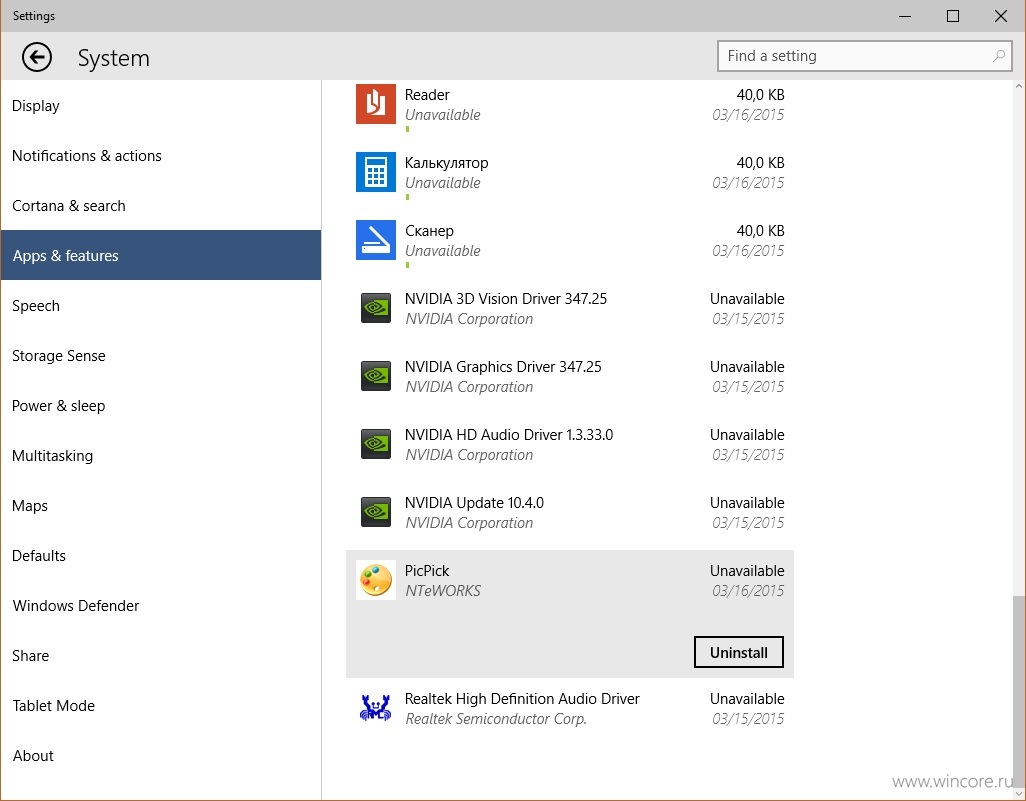Screen dimensions: 1026x801
Task: Click the scrollbar up arrow
Action: (1019, 86)
